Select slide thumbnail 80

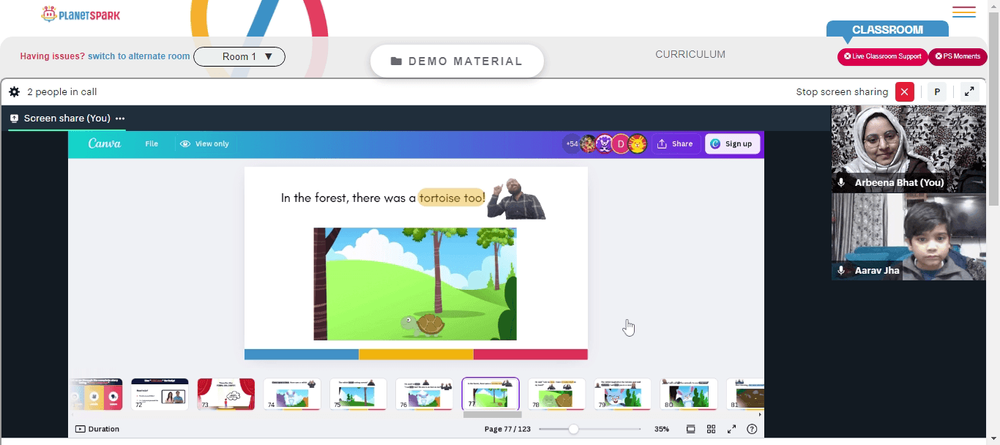tap(689, 394)
